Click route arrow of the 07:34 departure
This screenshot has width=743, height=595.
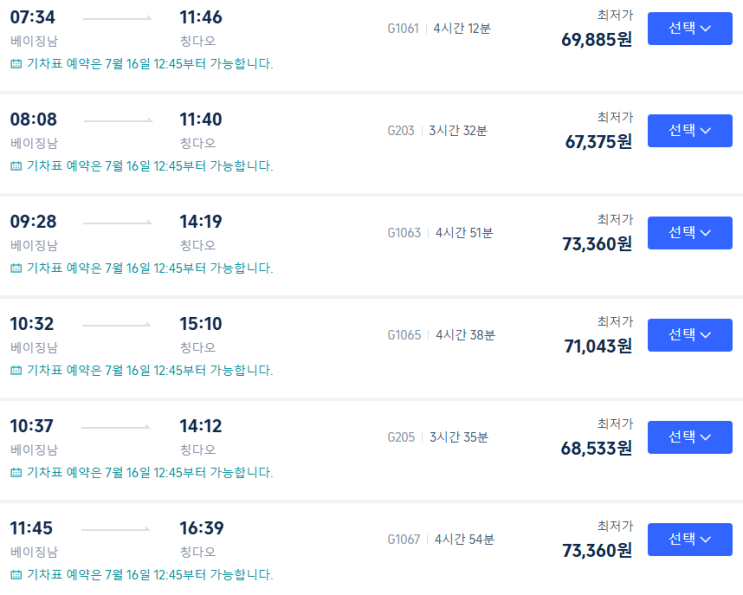point(118,18)
